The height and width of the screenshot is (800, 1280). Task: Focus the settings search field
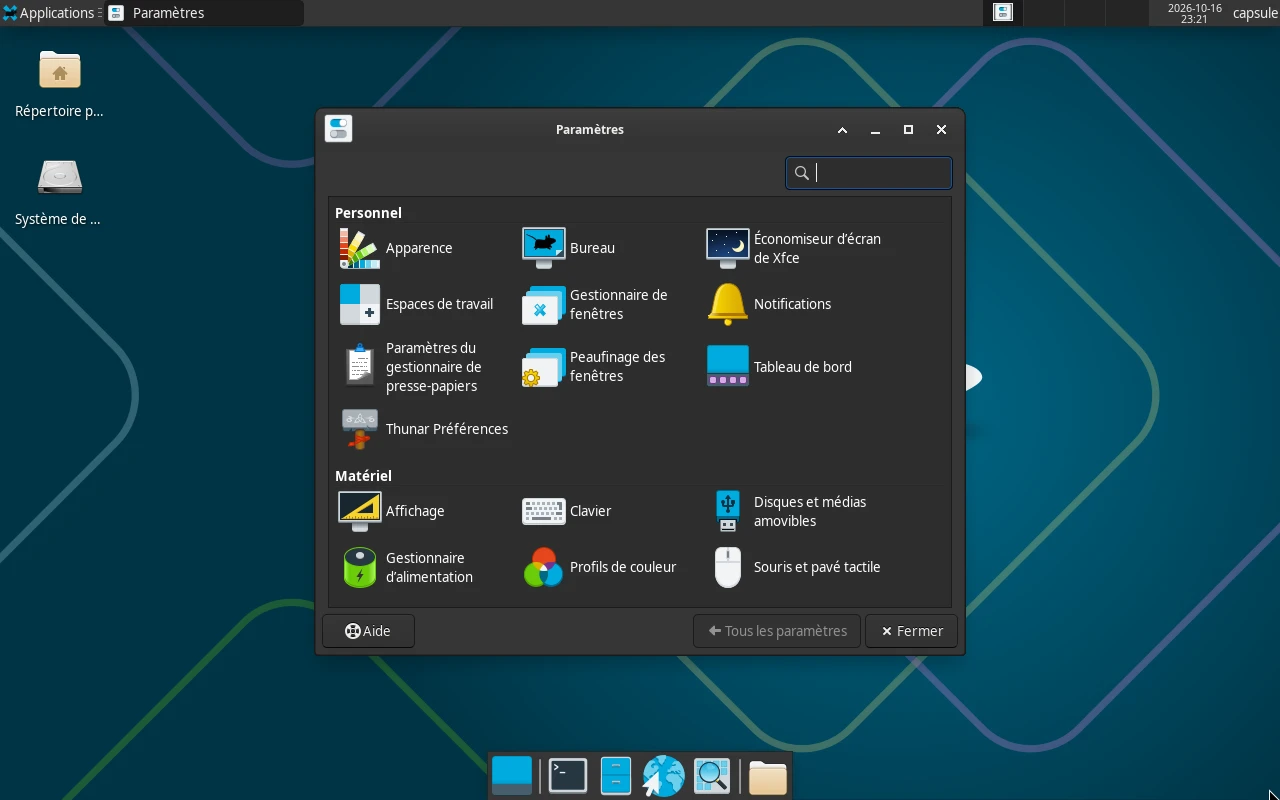tap(869, 173)
